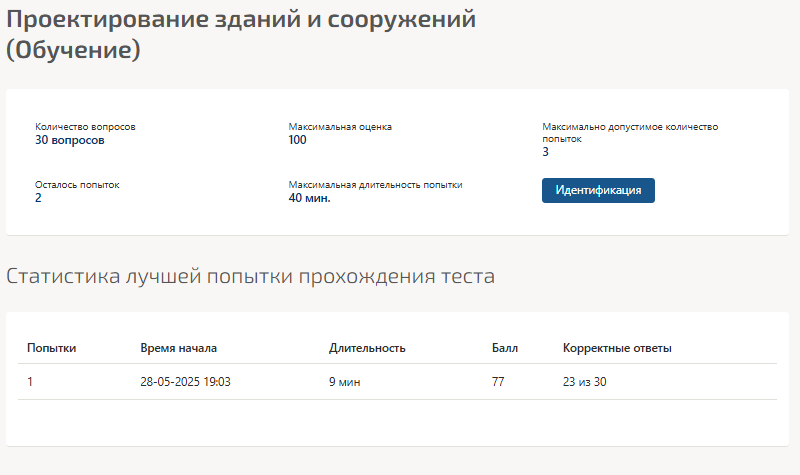Image resolution: width=800 pixels, height=475 pixels.
Task: Click the Время начала column header
Action: (178, 348)
